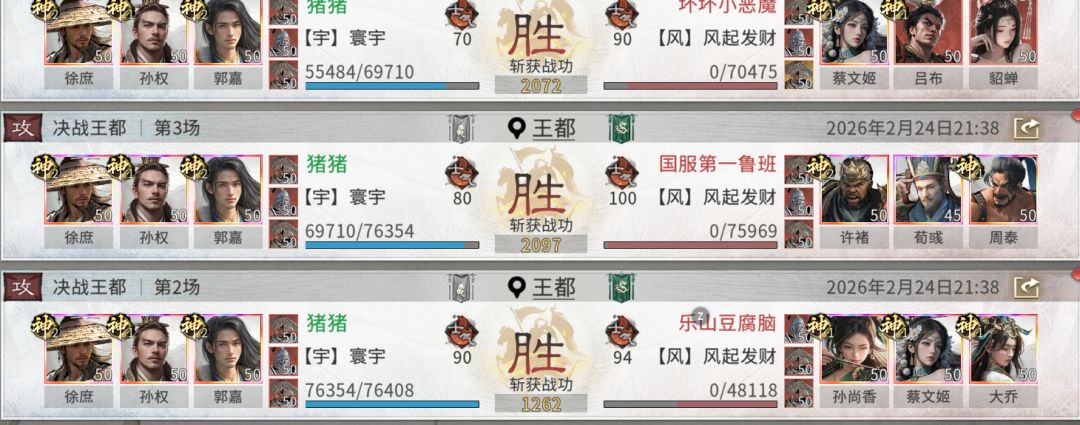The height and width of the screenshot is (425, 1080).
Task: Select 许褚 hero portrait
Action: coord(854,189)
